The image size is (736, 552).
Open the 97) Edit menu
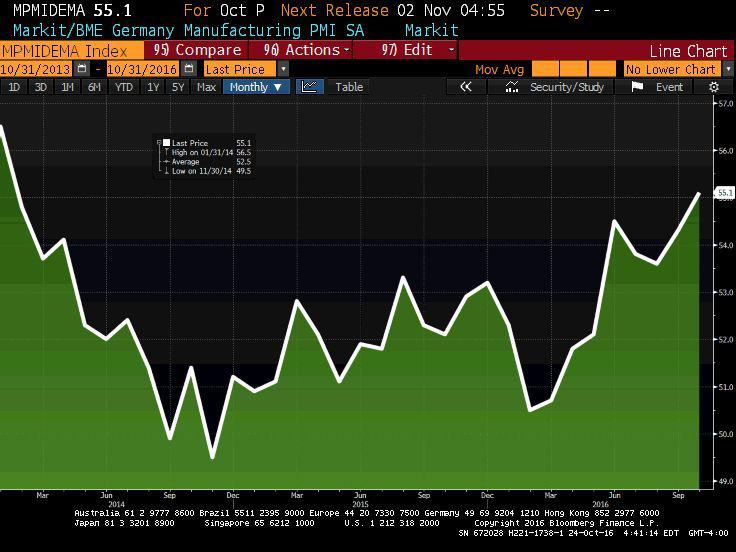[418, 50]
